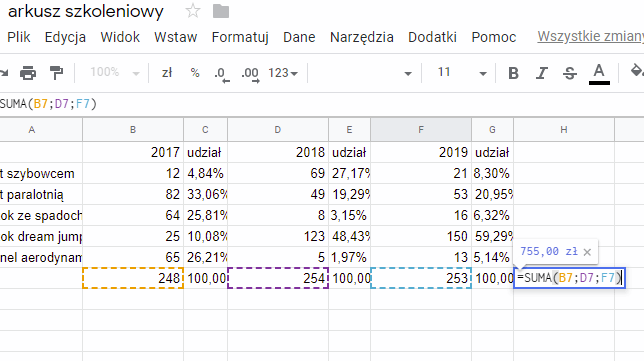Open the Dane menu
Image resolution: width=644 pixels, height=361 pixels.
[299, 37]
